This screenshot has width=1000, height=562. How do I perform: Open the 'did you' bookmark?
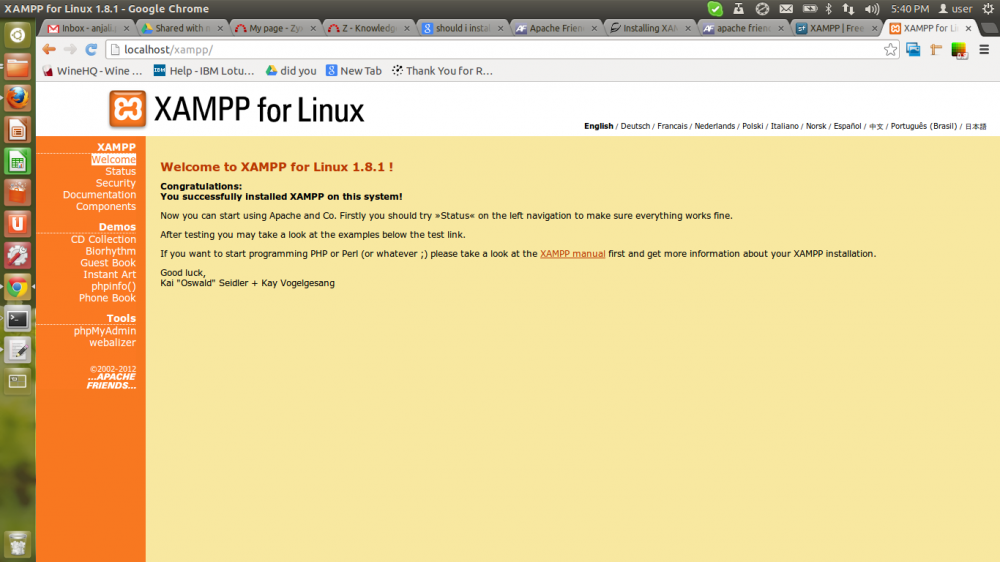pos(291,71)
